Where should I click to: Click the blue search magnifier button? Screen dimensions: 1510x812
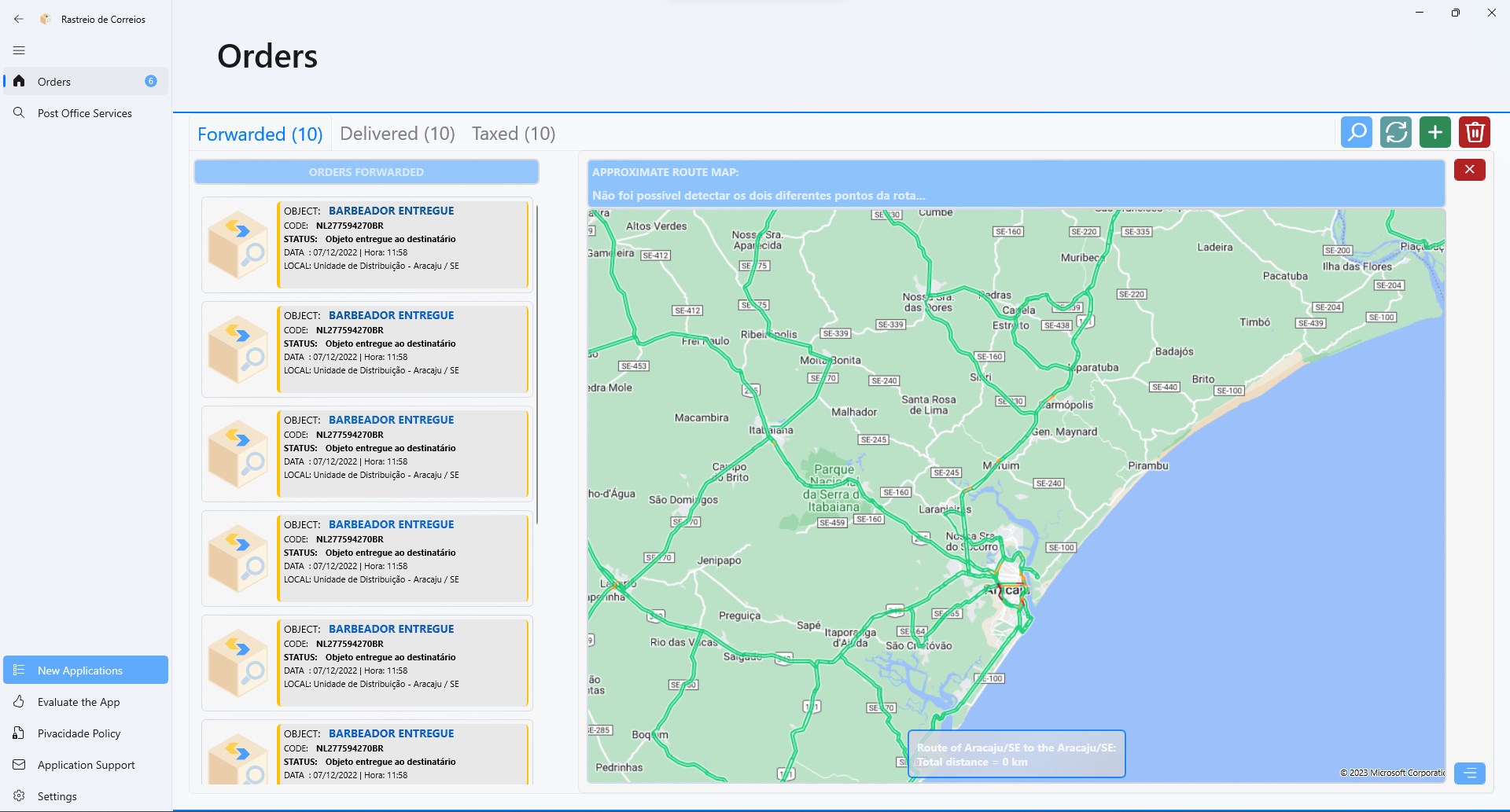(1356, 132)
